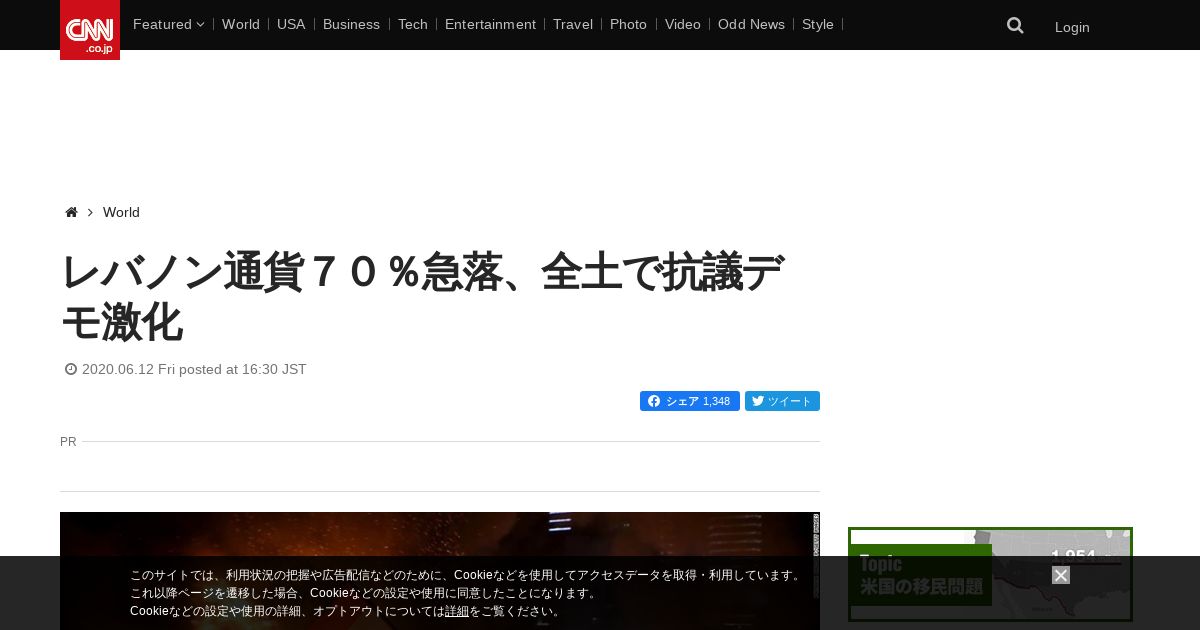Click the Login link

pos(1072,27)
